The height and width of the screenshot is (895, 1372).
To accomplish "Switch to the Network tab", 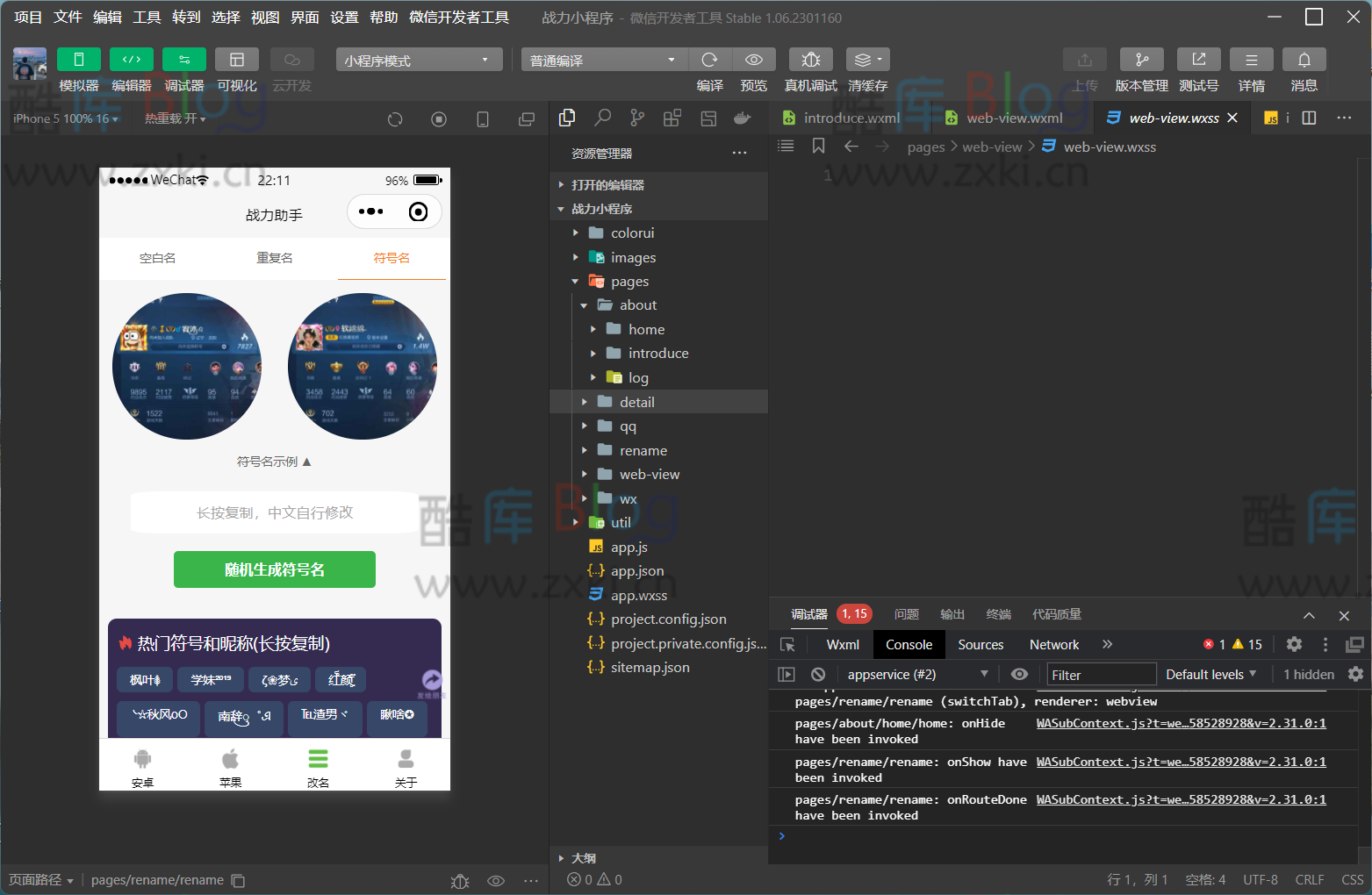I will pyautogui.click(x=1053, y=644).
